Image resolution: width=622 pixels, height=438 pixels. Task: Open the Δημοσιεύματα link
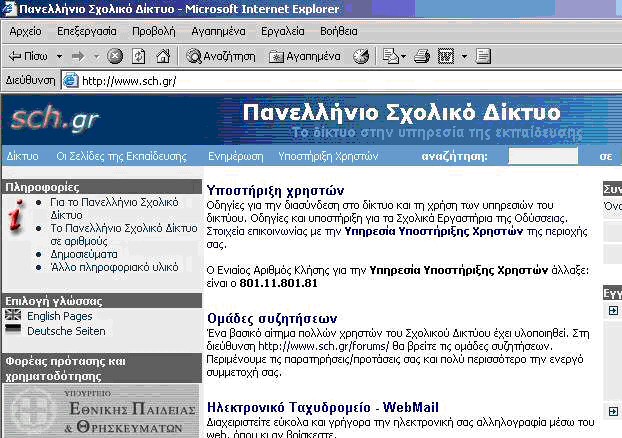[84, 254]
